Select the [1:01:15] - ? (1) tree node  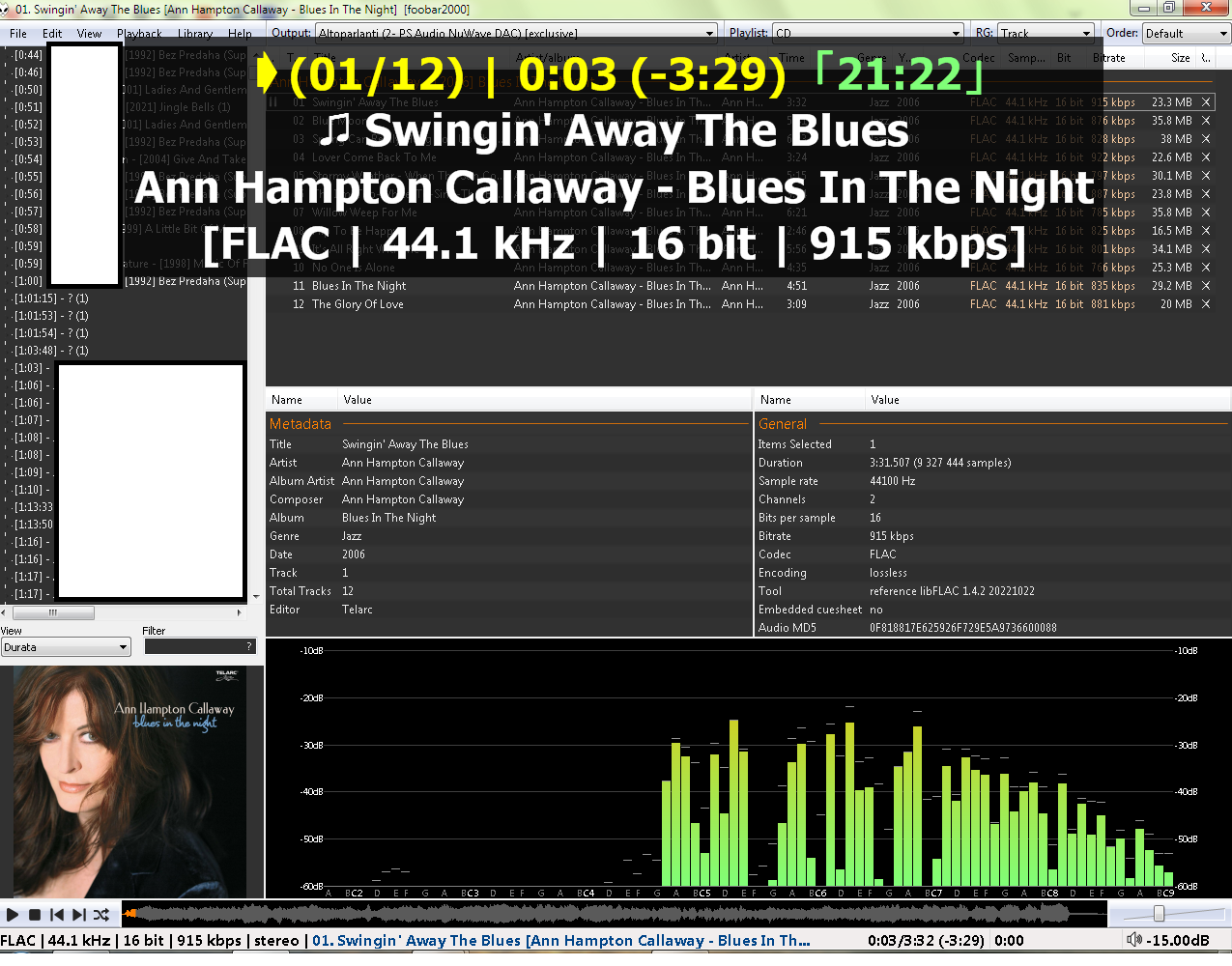[x=51, y=298]
